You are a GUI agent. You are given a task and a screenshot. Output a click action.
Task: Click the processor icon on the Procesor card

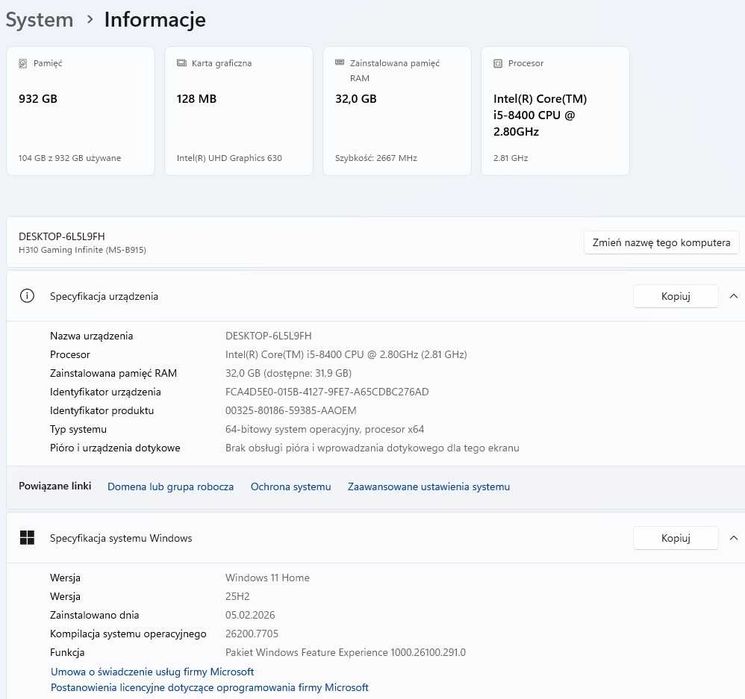[x=498, y=63]
